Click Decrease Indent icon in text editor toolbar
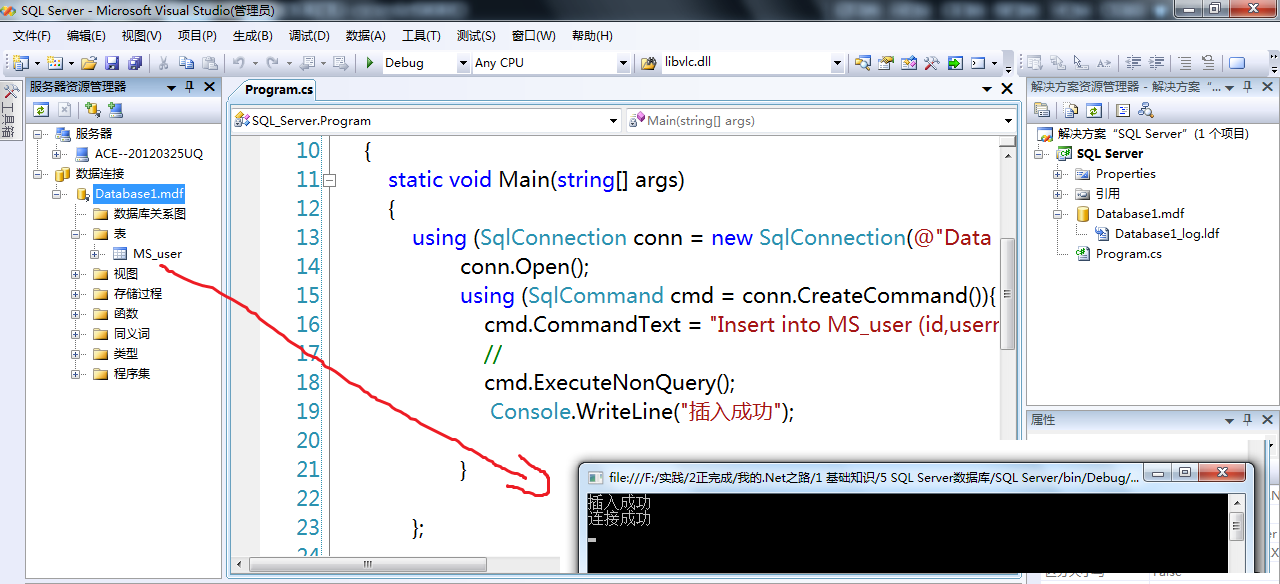 coord(1133,62)
